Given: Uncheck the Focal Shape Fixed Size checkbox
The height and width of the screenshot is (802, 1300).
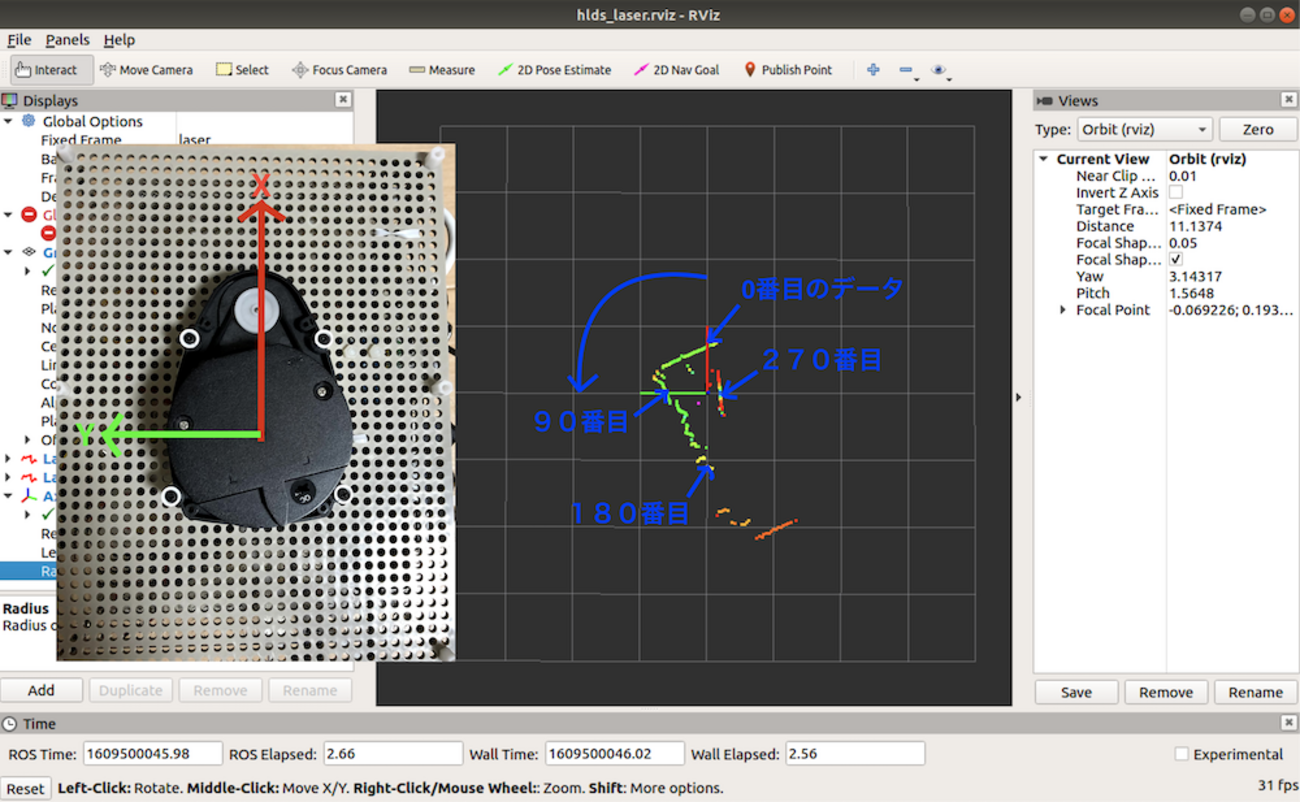Looking at the screenshot, I should point(1176,260).
